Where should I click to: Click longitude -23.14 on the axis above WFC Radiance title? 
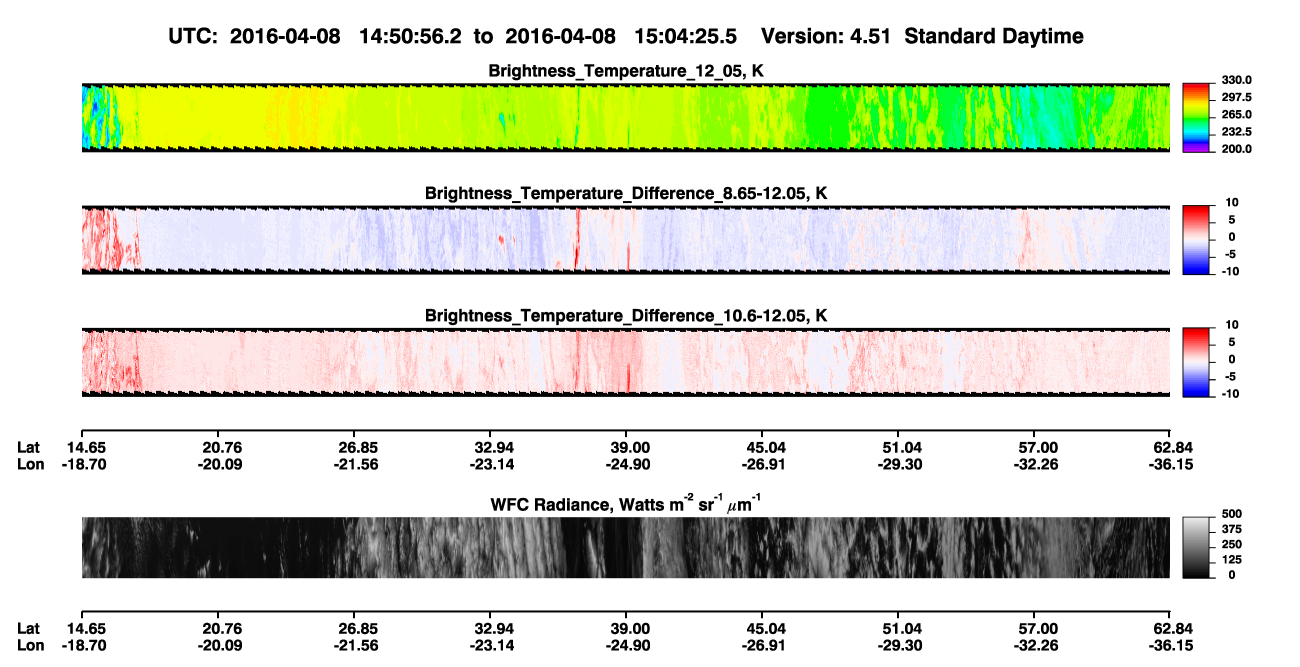[x=491, y=465]
